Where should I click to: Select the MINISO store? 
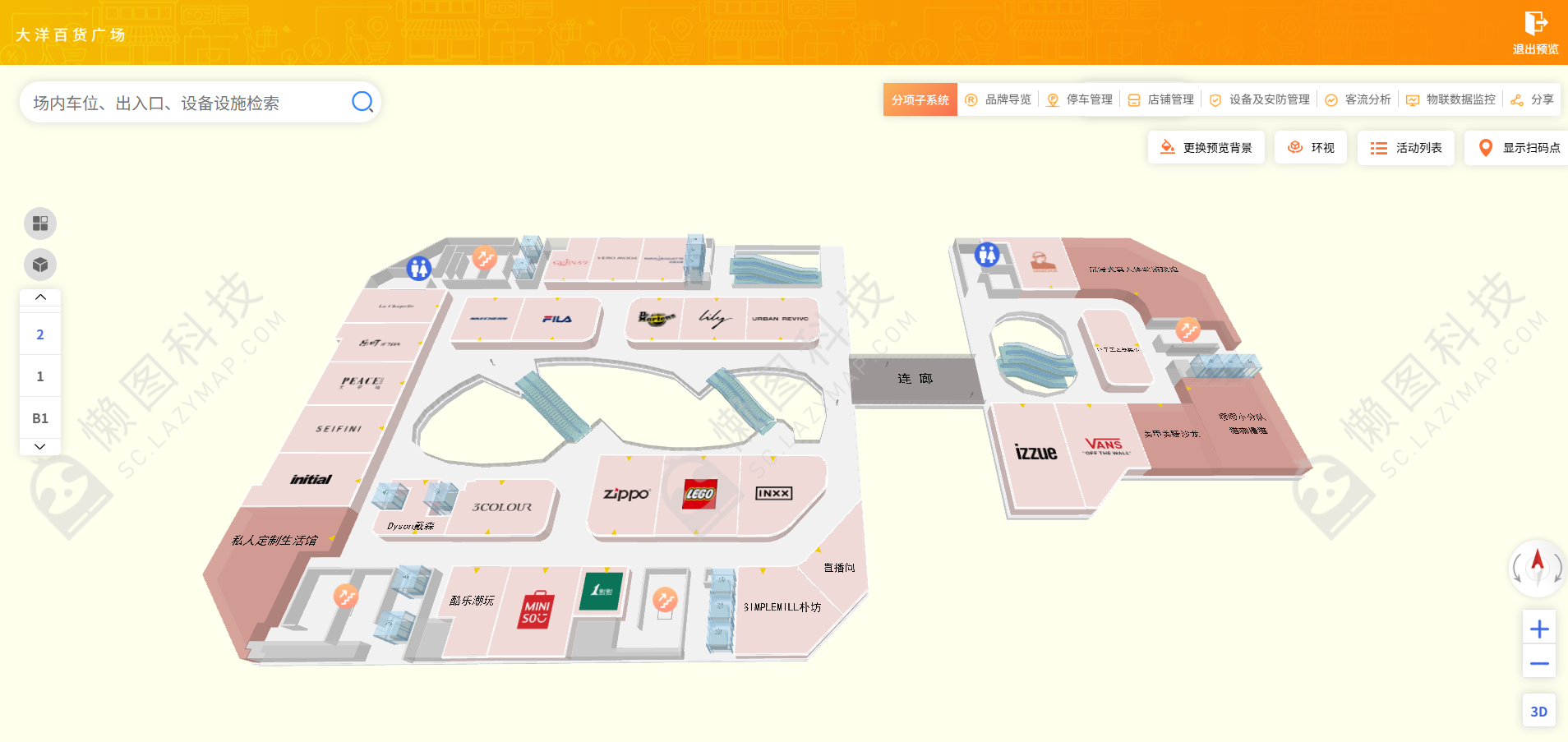coord(536,611)
